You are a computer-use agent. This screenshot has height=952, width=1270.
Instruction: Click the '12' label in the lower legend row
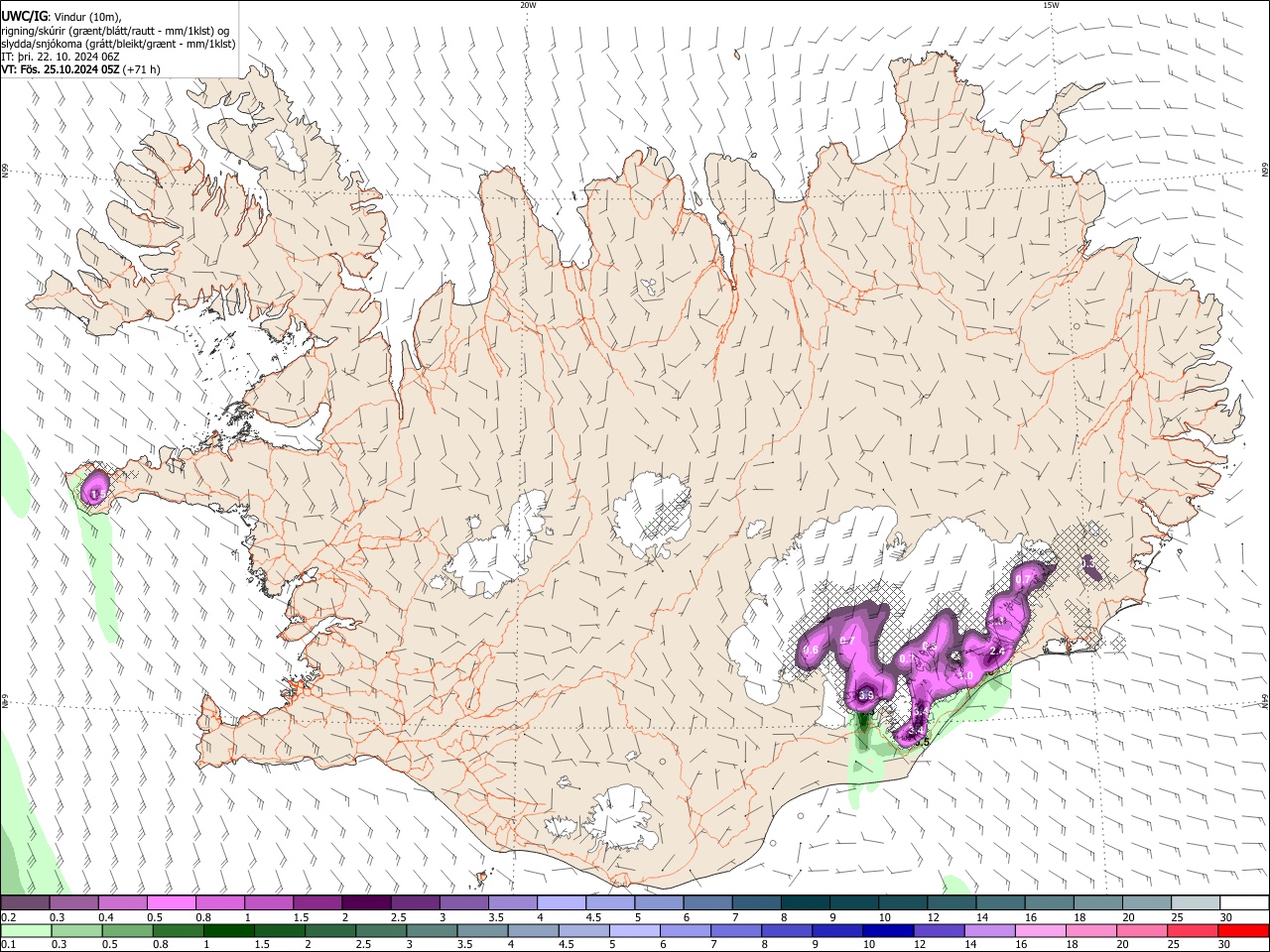click(920, 945)
